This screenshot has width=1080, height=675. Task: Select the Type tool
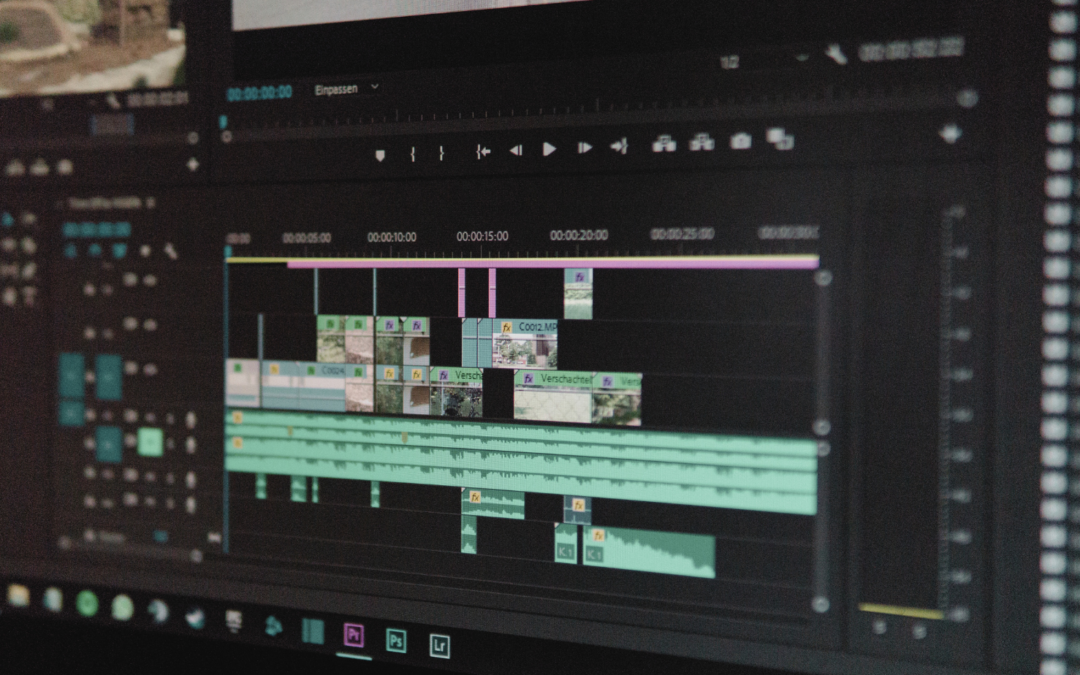29,296
